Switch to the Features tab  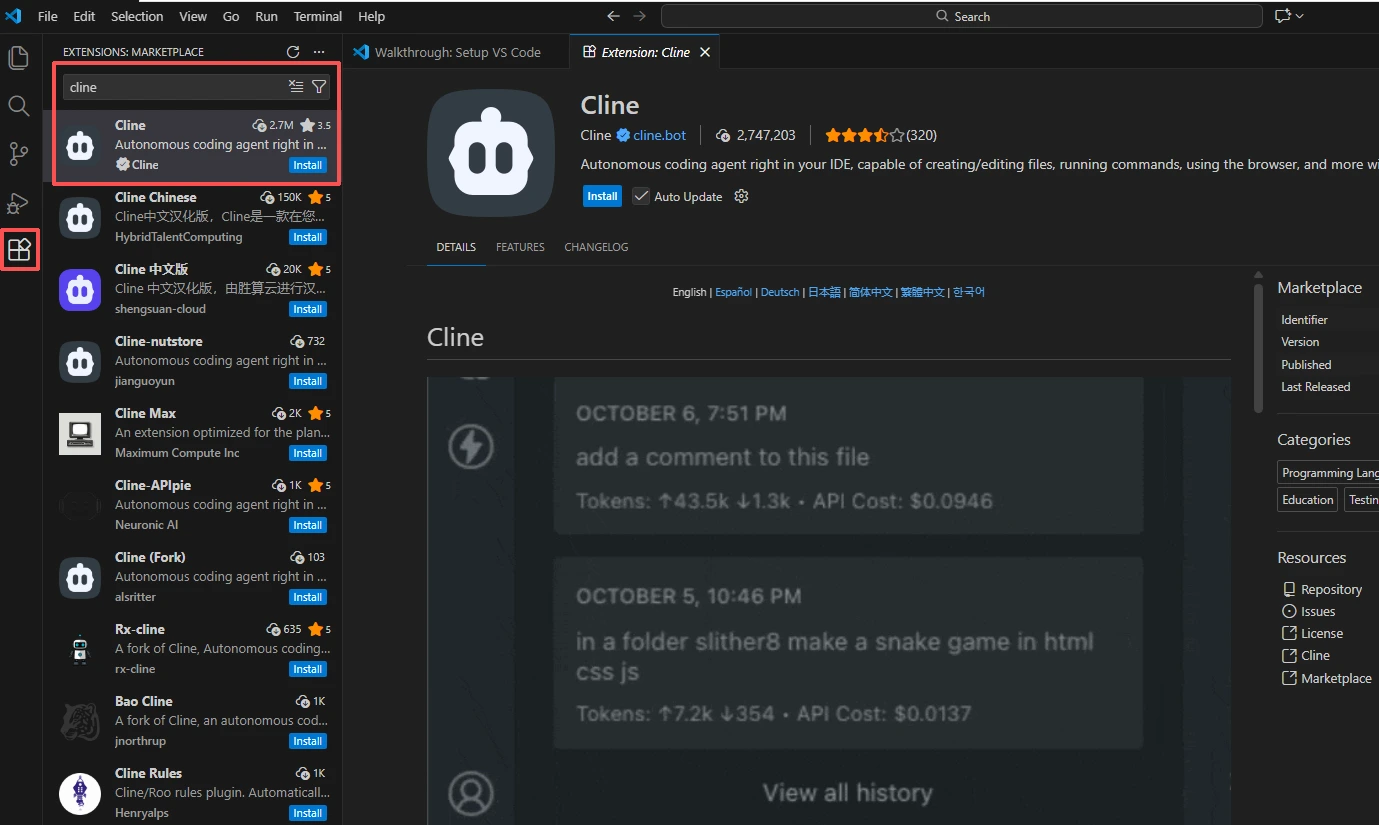(x=520, y=247)
